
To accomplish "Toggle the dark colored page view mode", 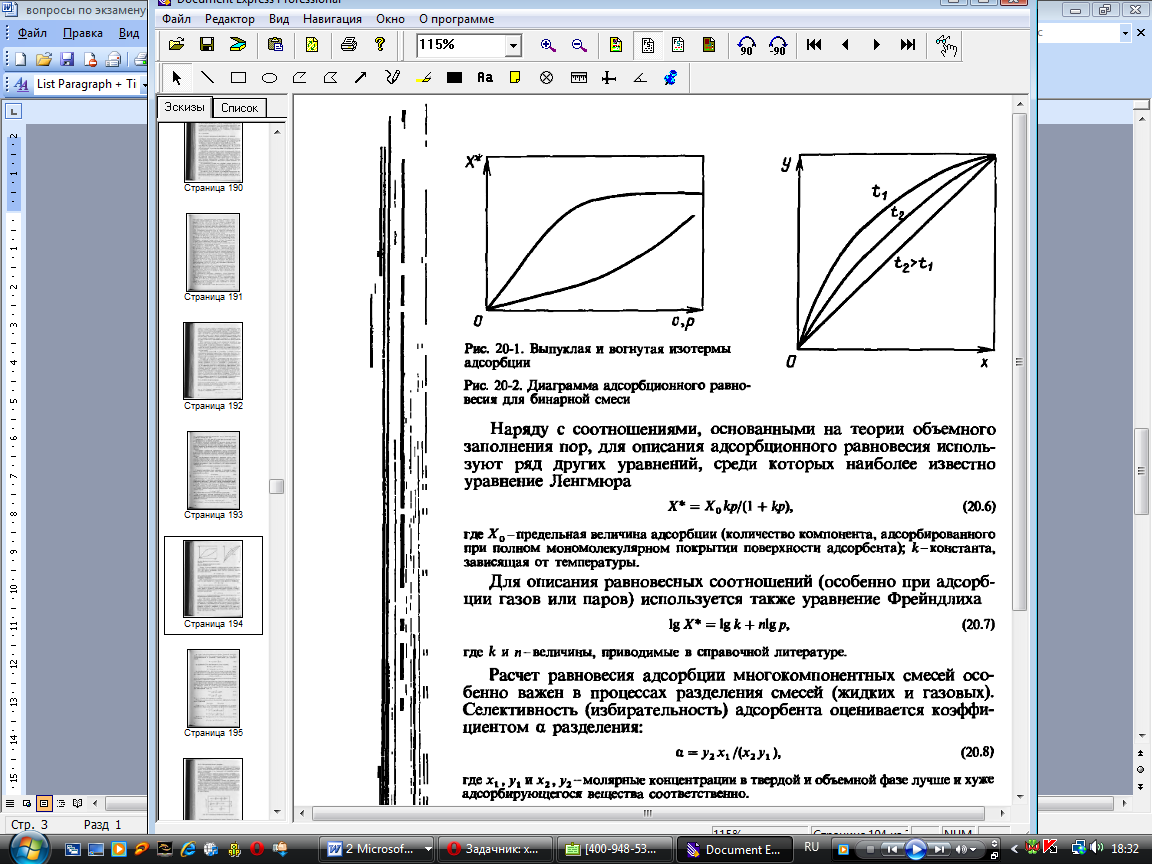I will tap(709, 45).
